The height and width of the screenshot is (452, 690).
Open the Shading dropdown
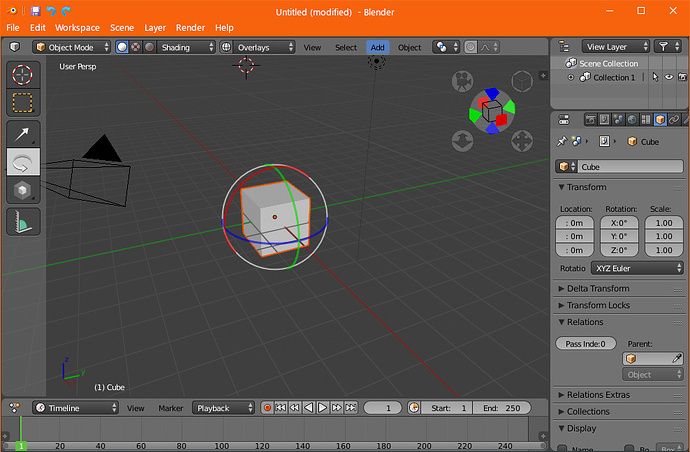[186, 47]
